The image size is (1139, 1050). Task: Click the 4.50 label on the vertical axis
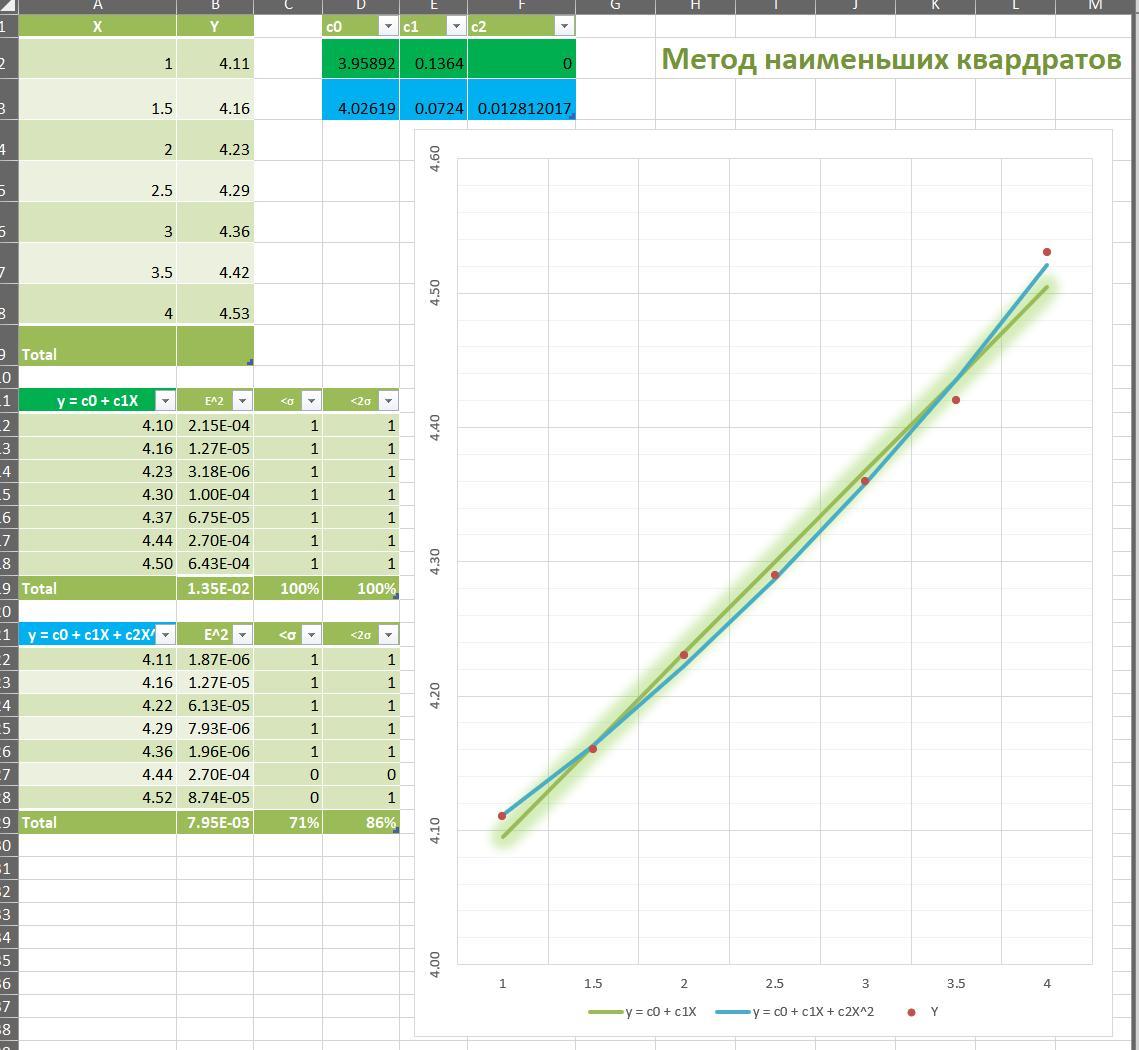(x=434, y=293)
